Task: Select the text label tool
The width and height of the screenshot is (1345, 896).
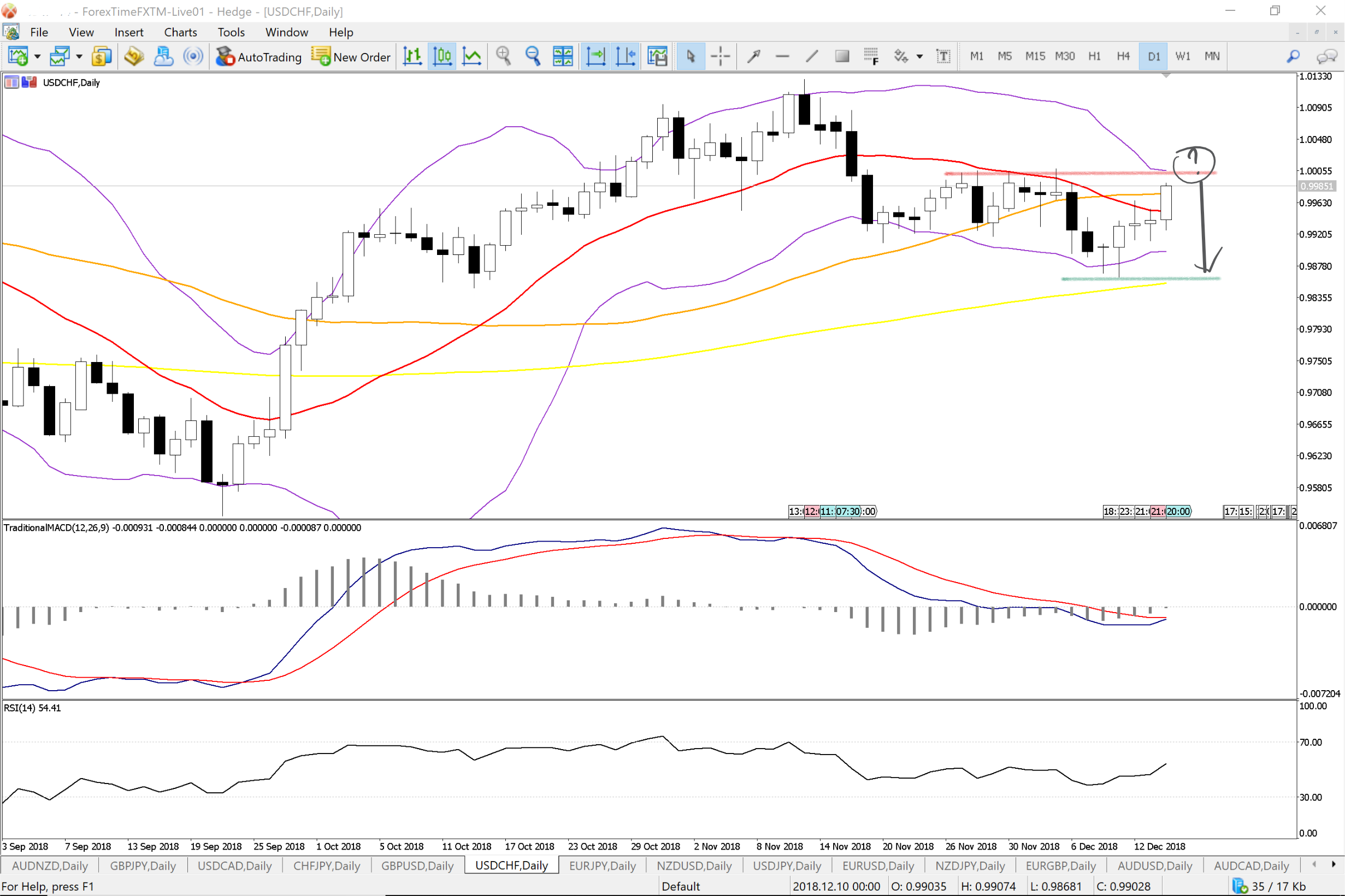Action: pyautogui.click(x=943, y=56)
